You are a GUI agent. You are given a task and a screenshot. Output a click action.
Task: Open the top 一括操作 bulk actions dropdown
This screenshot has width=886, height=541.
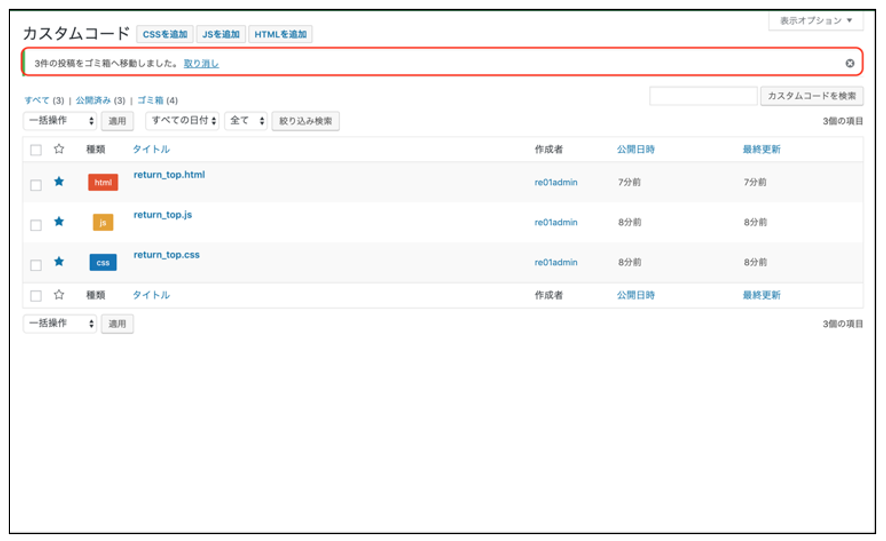(60, 121)
